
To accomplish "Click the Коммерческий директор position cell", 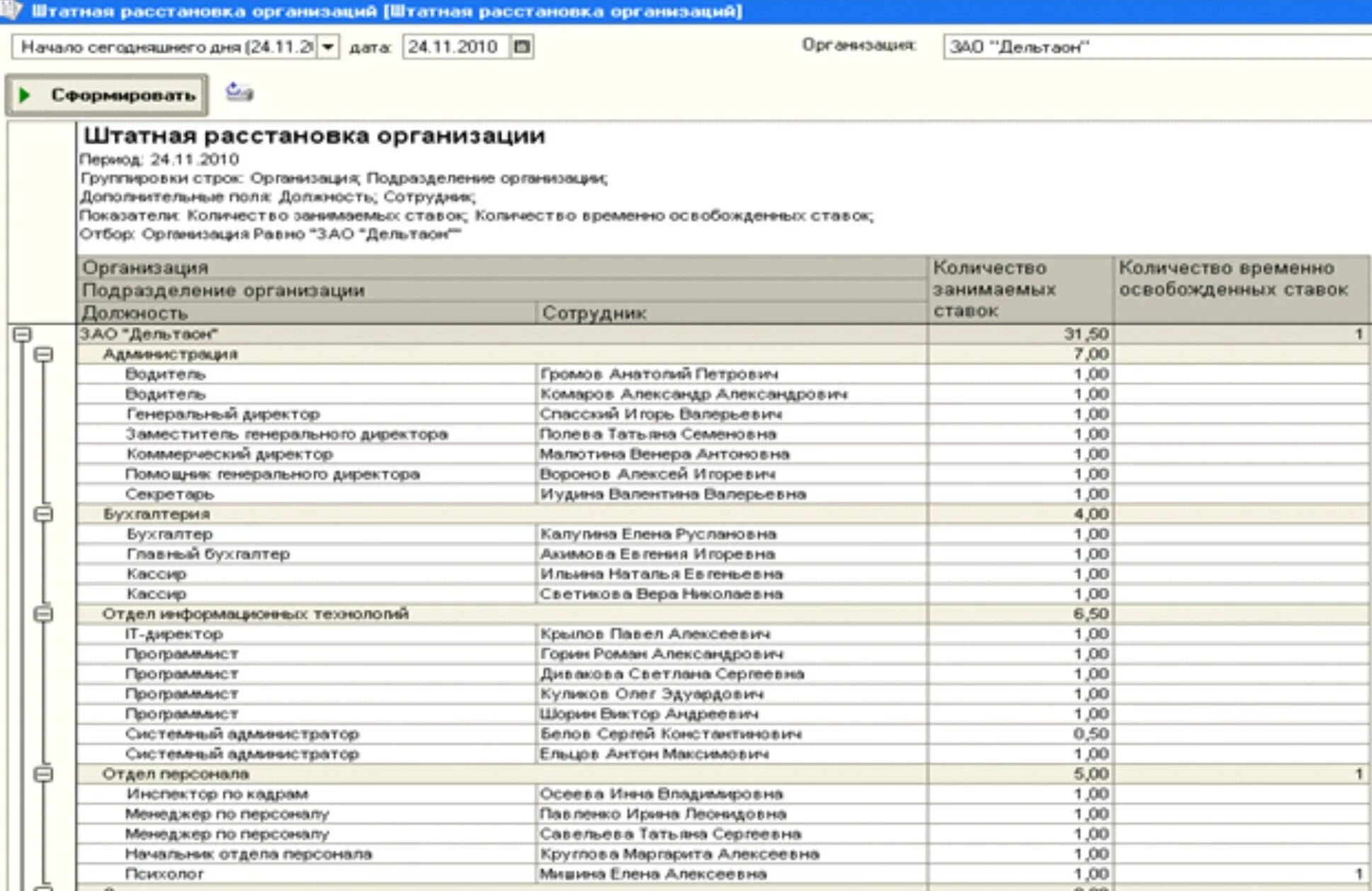I will point(306,453).
